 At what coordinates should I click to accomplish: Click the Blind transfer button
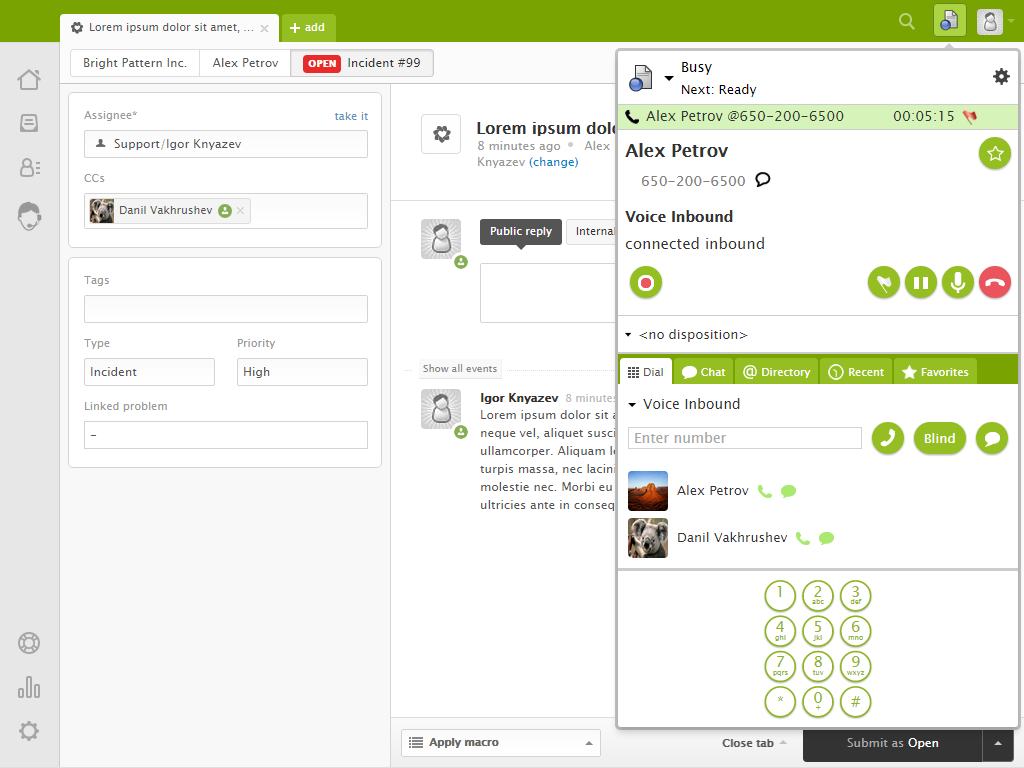(x=939, y=438)
